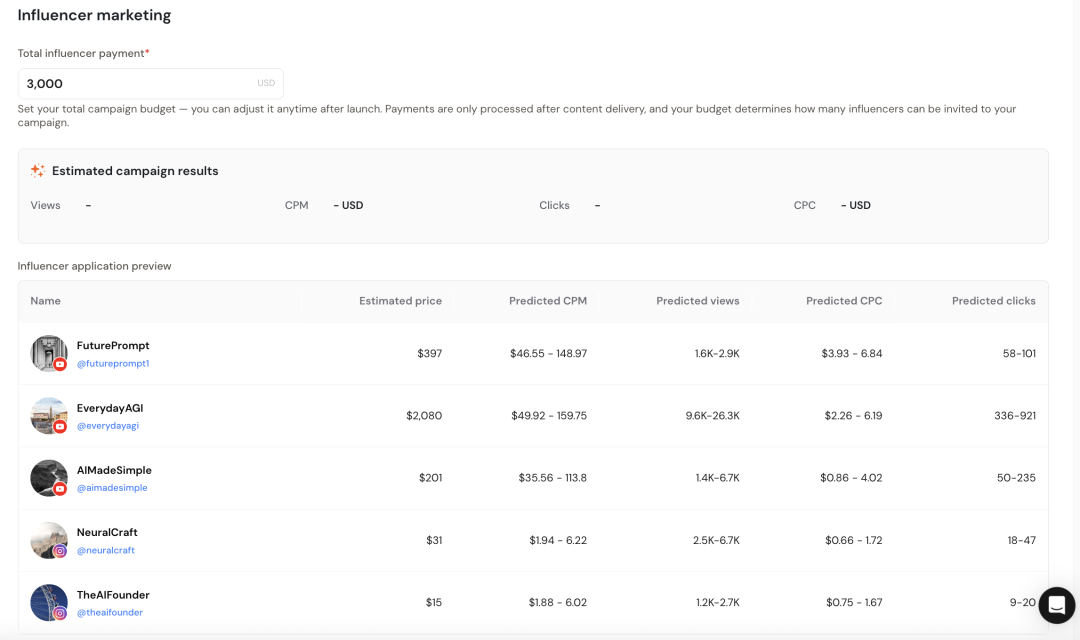Open the @everydayagi profile link
The image size is (1080, 640).
(x=110, y=426)
